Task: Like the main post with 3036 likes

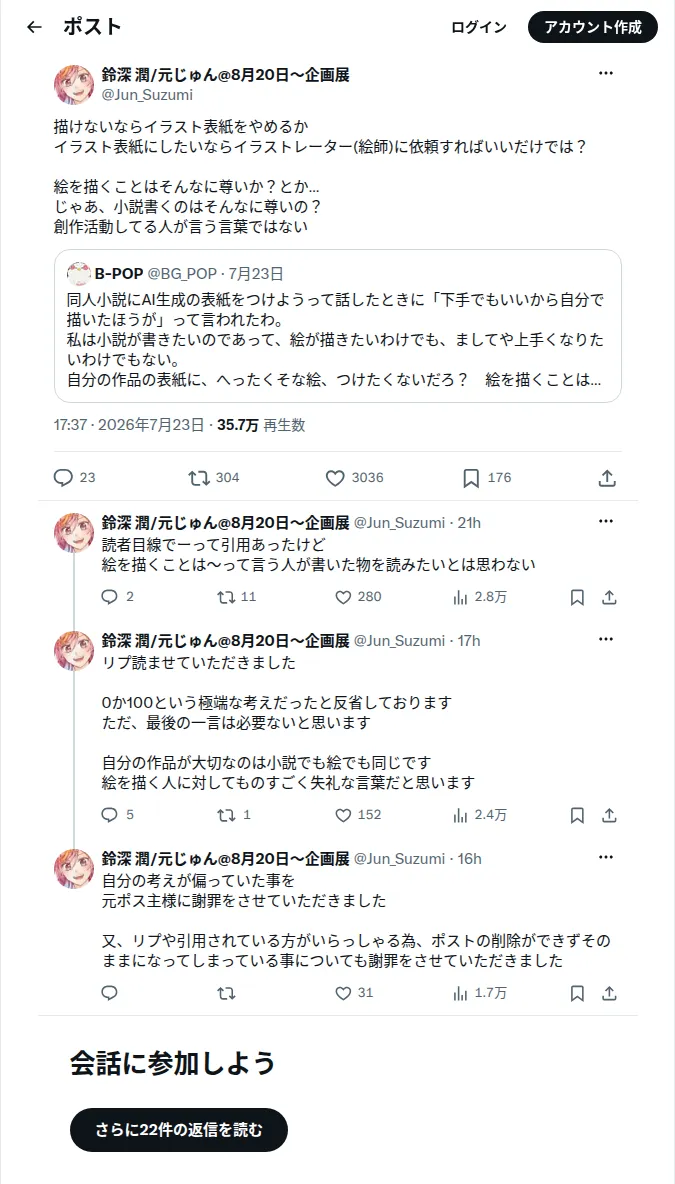Action: click(x=335, y=477)
